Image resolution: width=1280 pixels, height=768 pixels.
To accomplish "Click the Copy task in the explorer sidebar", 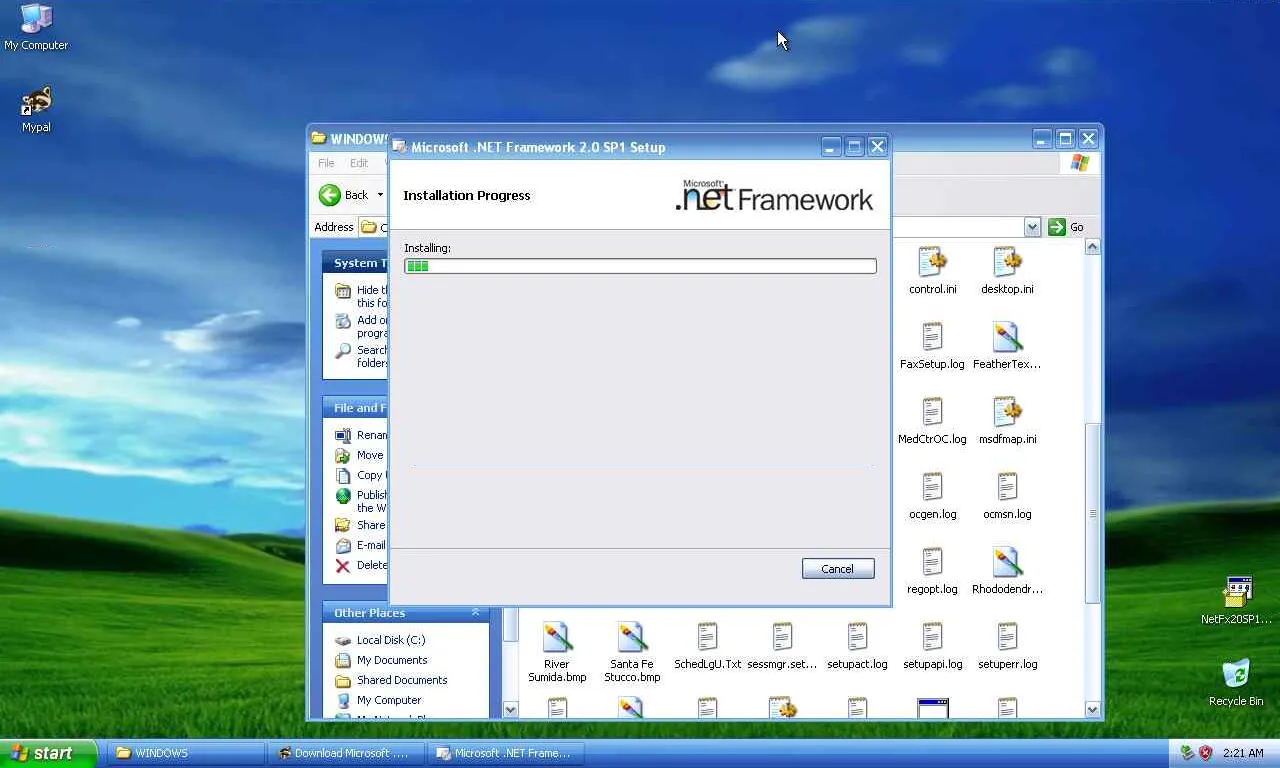I will [361, 475].
